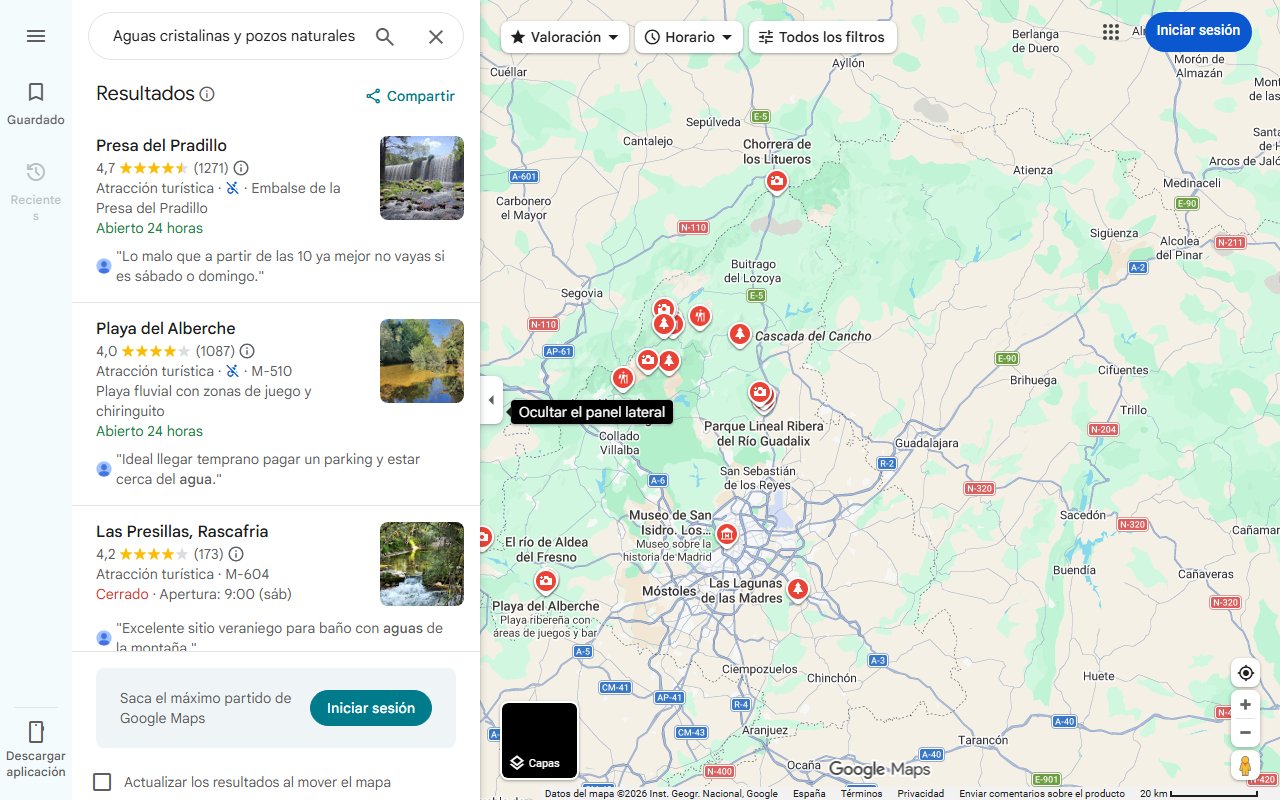Open the Valoración filter dropdown
This screenshot has width=1280, height=800.
coord(563,36)
